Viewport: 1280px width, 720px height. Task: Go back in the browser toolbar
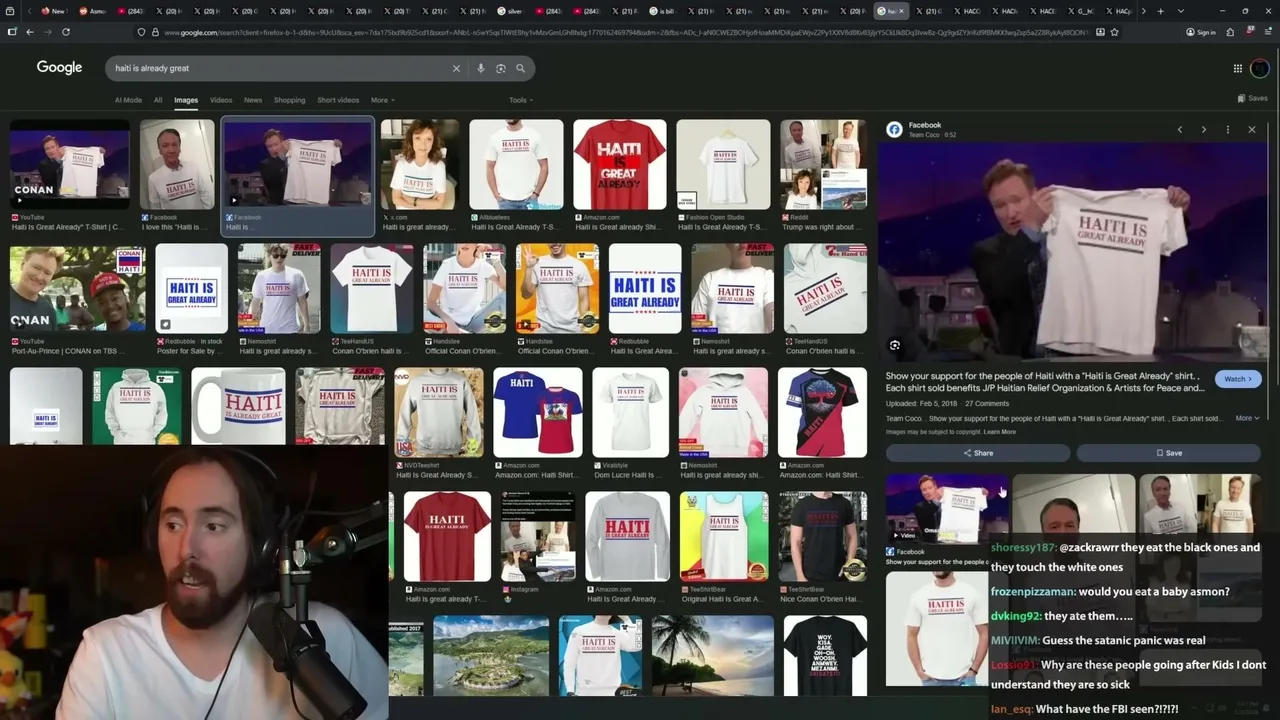30,31
